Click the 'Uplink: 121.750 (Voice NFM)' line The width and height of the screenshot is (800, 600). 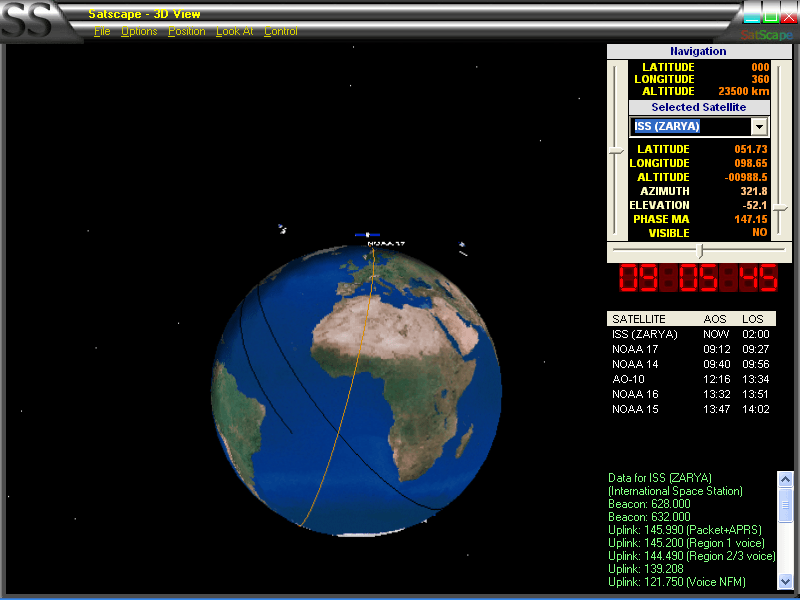tap(677, 582)
